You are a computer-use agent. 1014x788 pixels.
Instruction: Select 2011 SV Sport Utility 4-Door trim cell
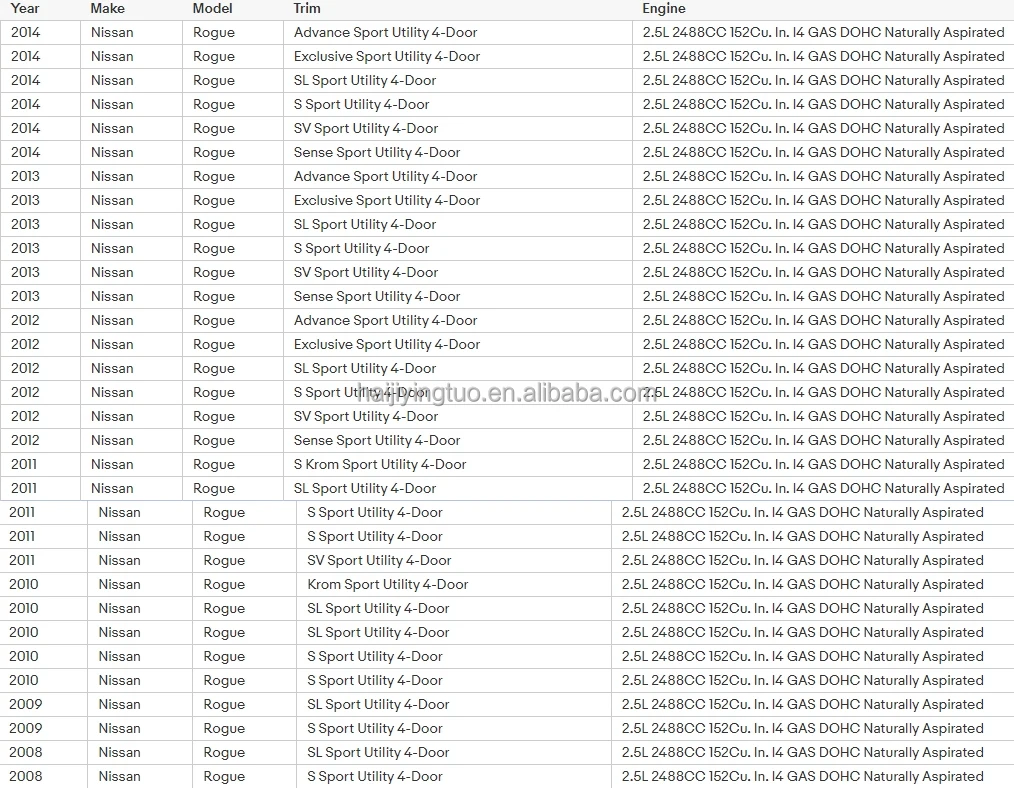pos(454,560)
